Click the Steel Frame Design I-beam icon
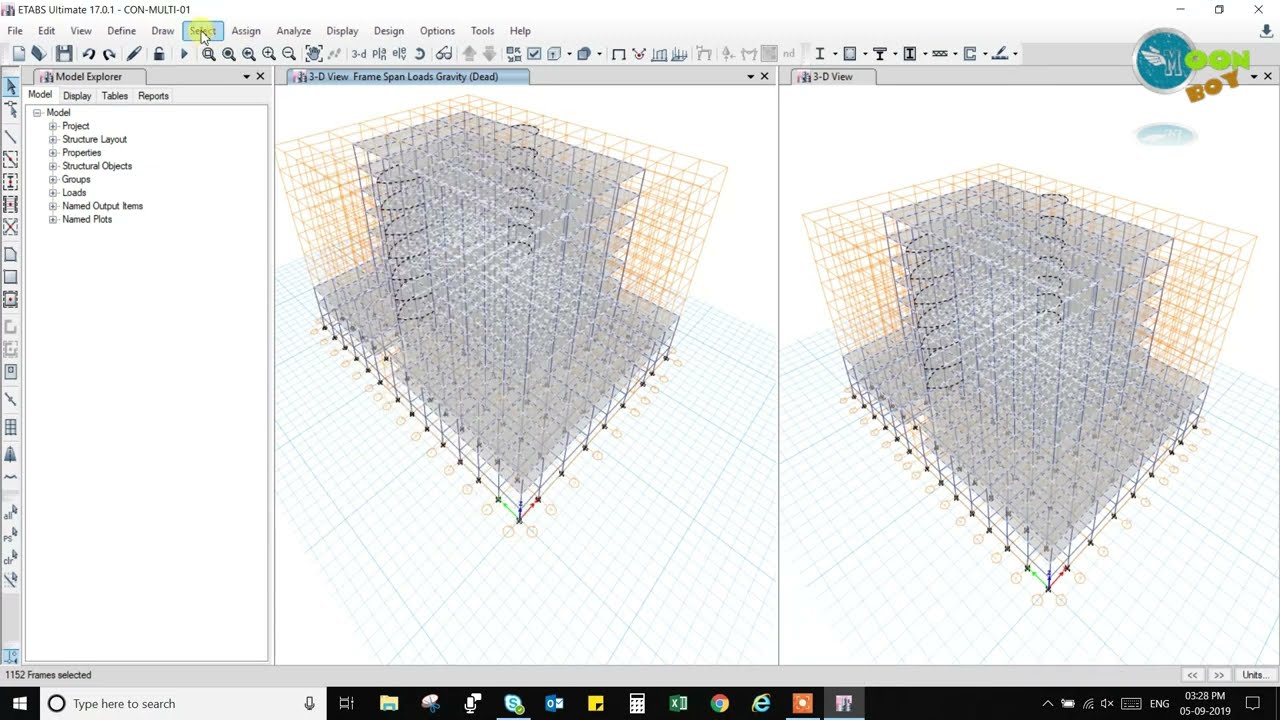 coord(820,54)
